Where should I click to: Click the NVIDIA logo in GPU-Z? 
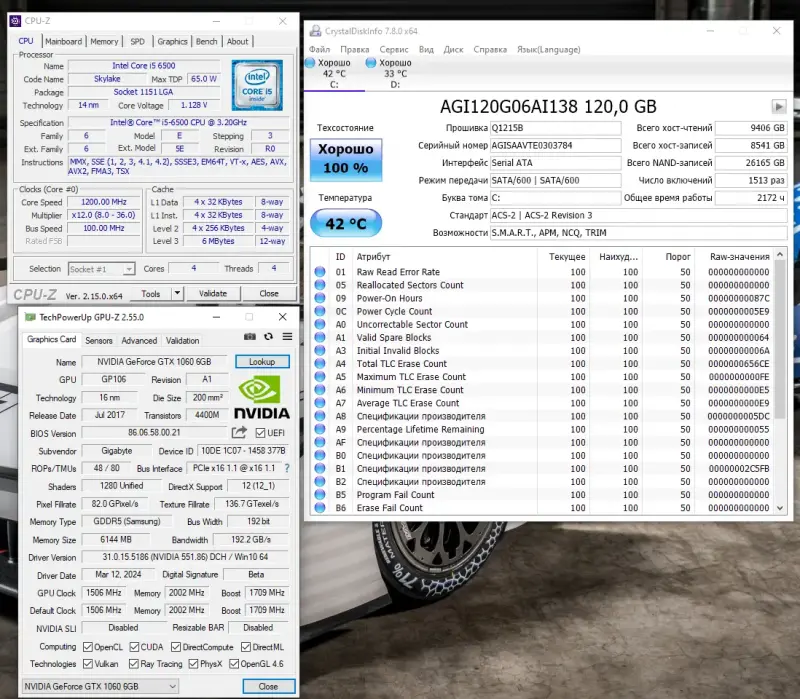click(262, 397)
